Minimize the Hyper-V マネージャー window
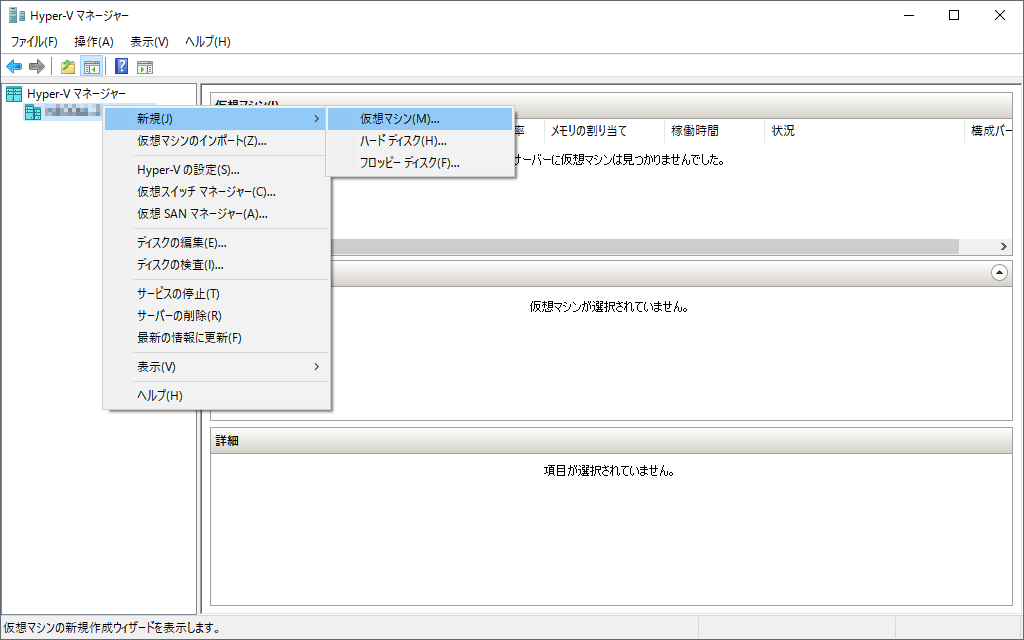 (x=908, y=15)
